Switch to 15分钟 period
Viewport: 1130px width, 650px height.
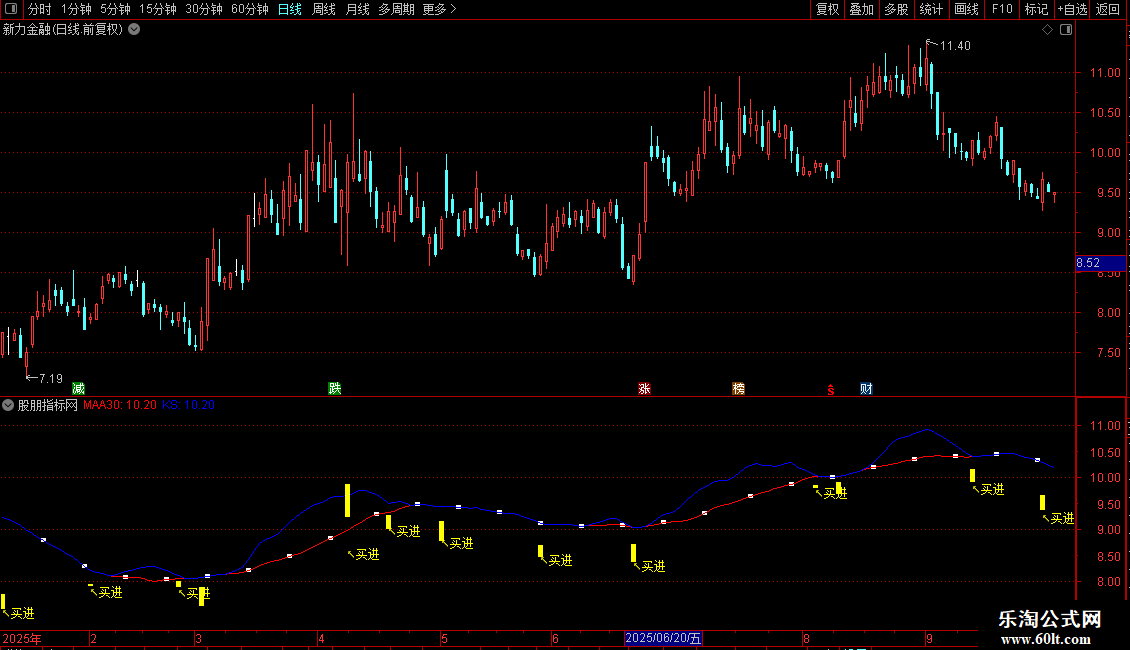click(157, 9)
